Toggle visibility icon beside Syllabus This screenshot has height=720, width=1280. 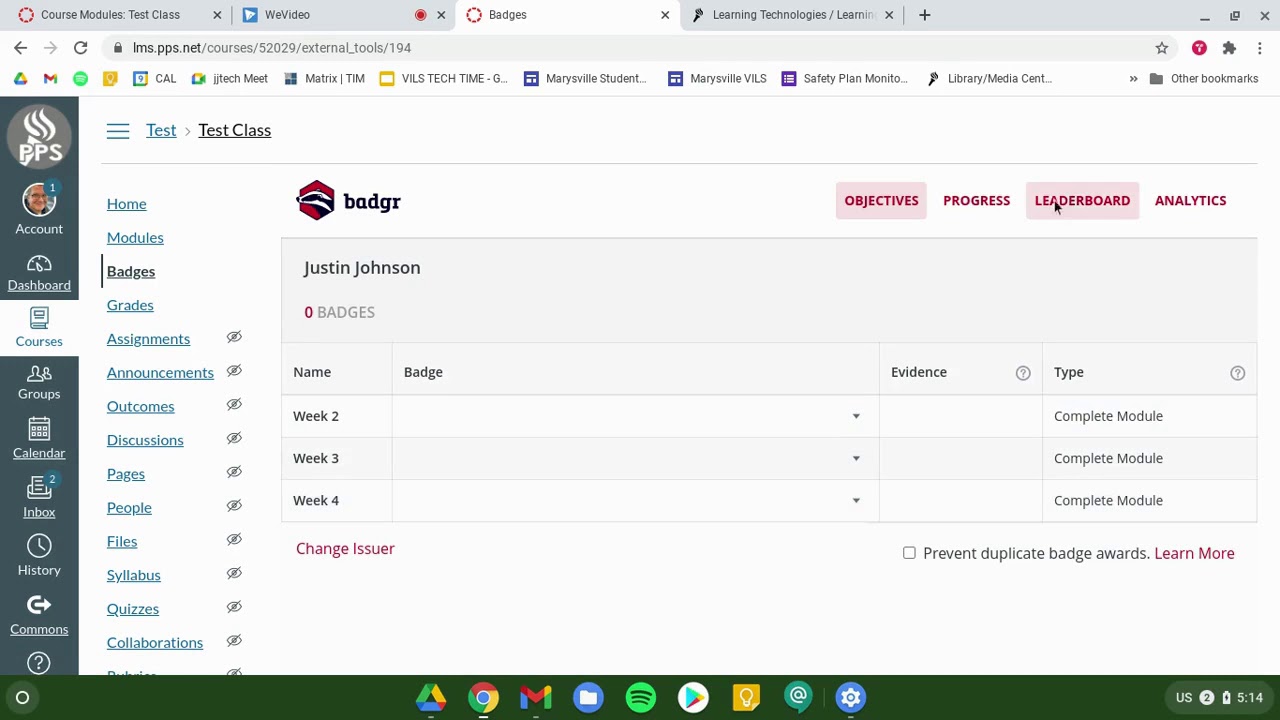click(234, 574)
